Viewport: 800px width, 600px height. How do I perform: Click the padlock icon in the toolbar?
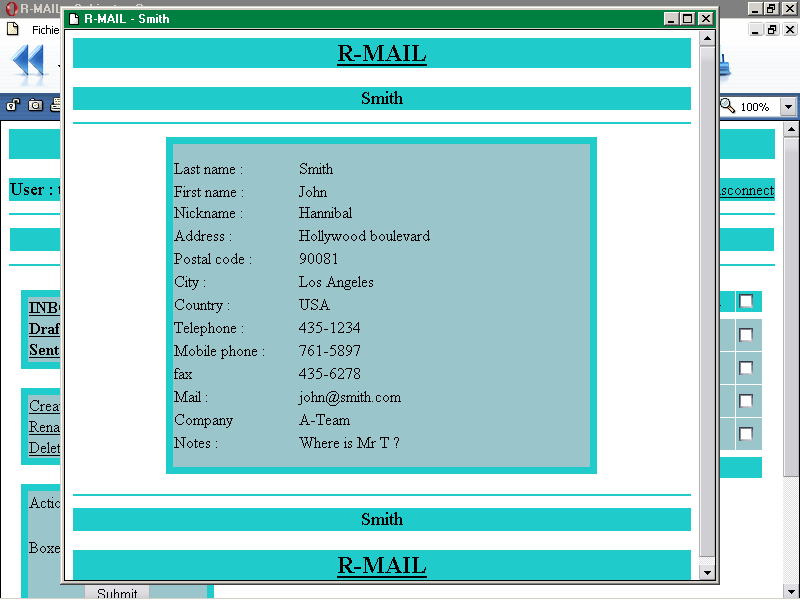click(15, 105)
